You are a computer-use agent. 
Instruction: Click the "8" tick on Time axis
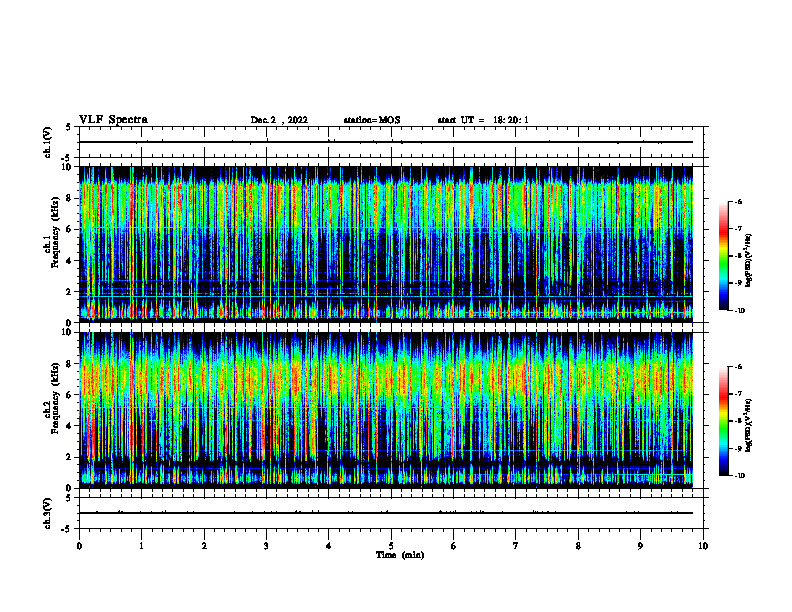click(578, 546)
